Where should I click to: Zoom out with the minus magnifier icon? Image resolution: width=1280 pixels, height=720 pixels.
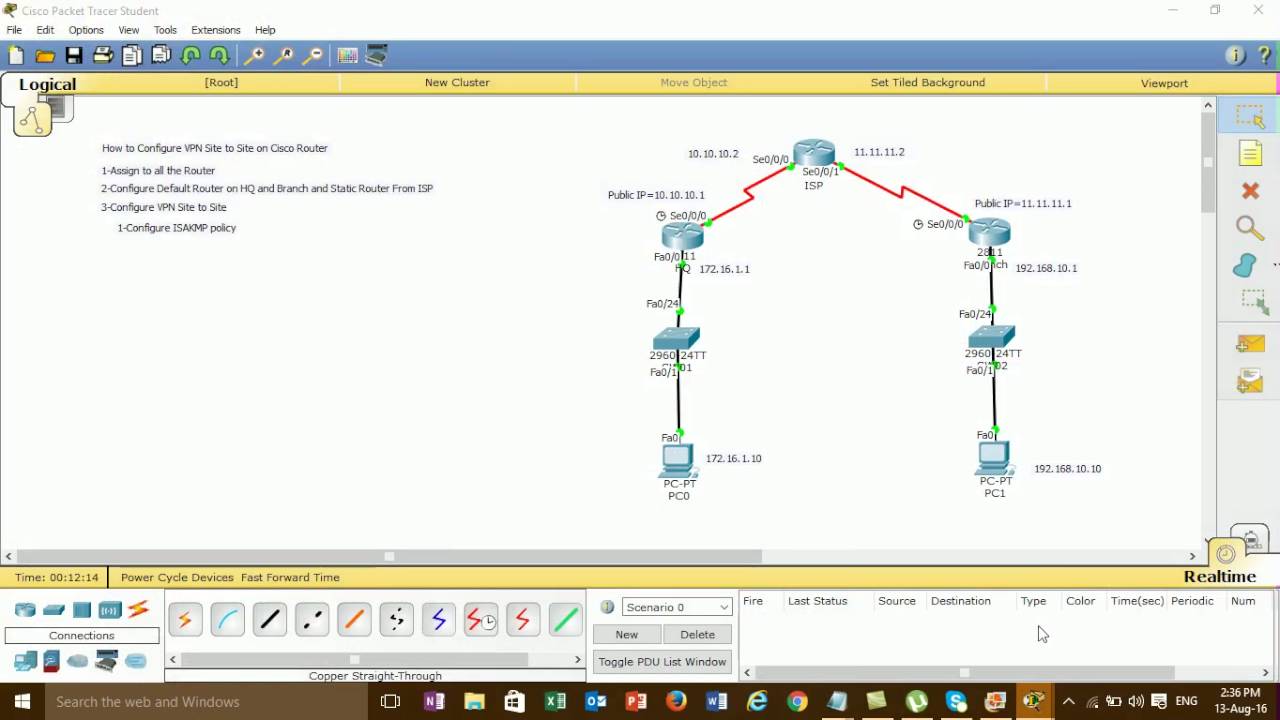click(313, 56)
